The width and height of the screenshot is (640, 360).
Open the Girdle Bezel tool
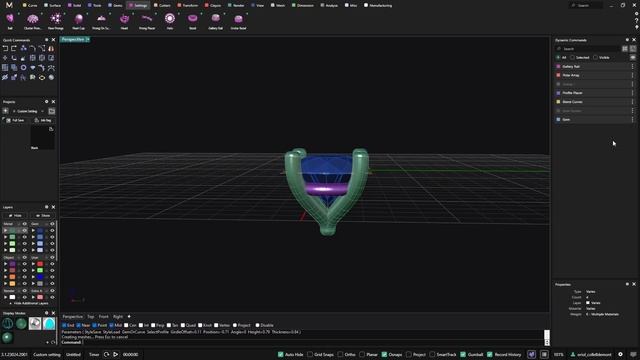238,21
